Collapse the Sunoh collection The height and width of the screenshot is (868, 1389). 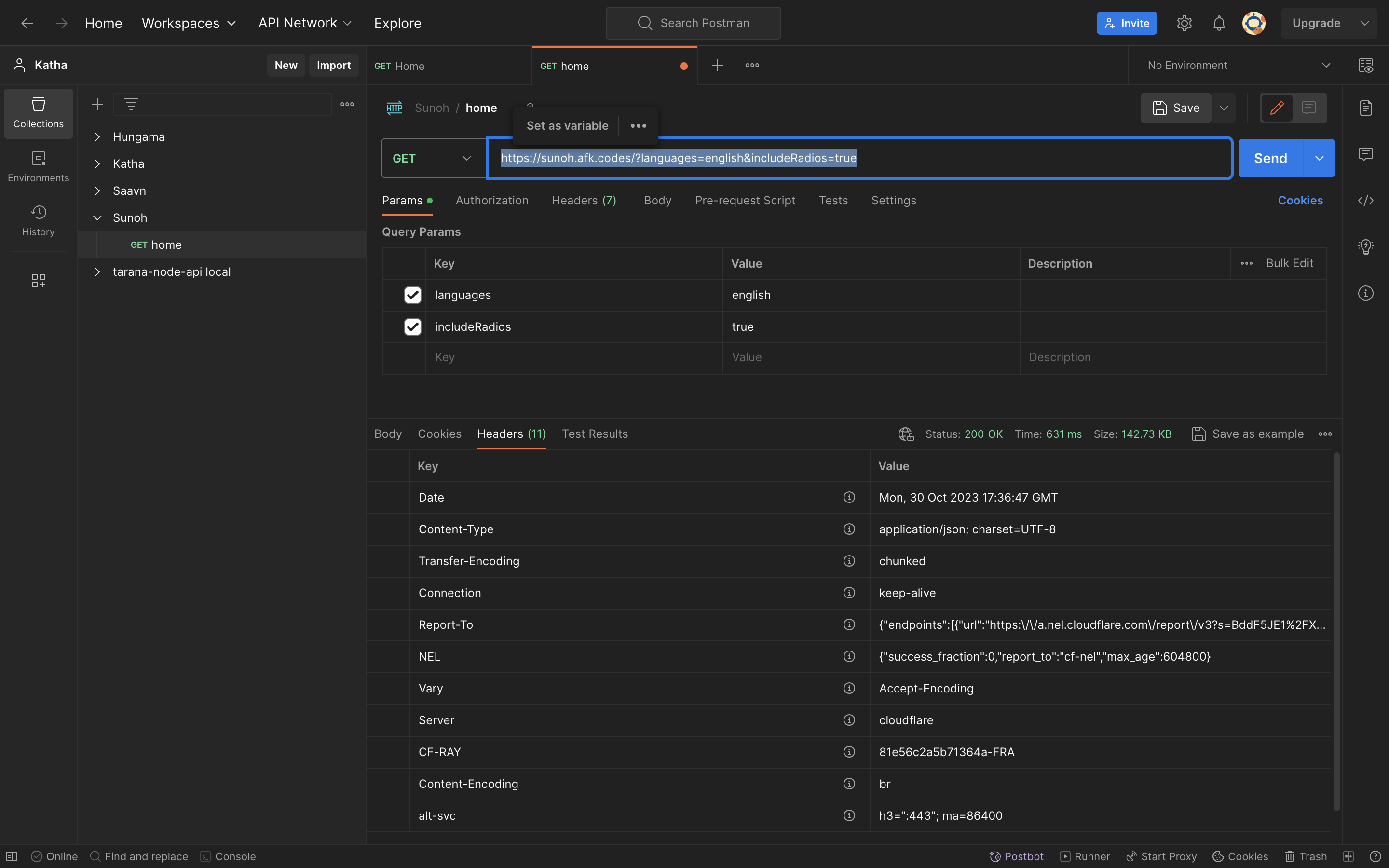click(97, 217)
